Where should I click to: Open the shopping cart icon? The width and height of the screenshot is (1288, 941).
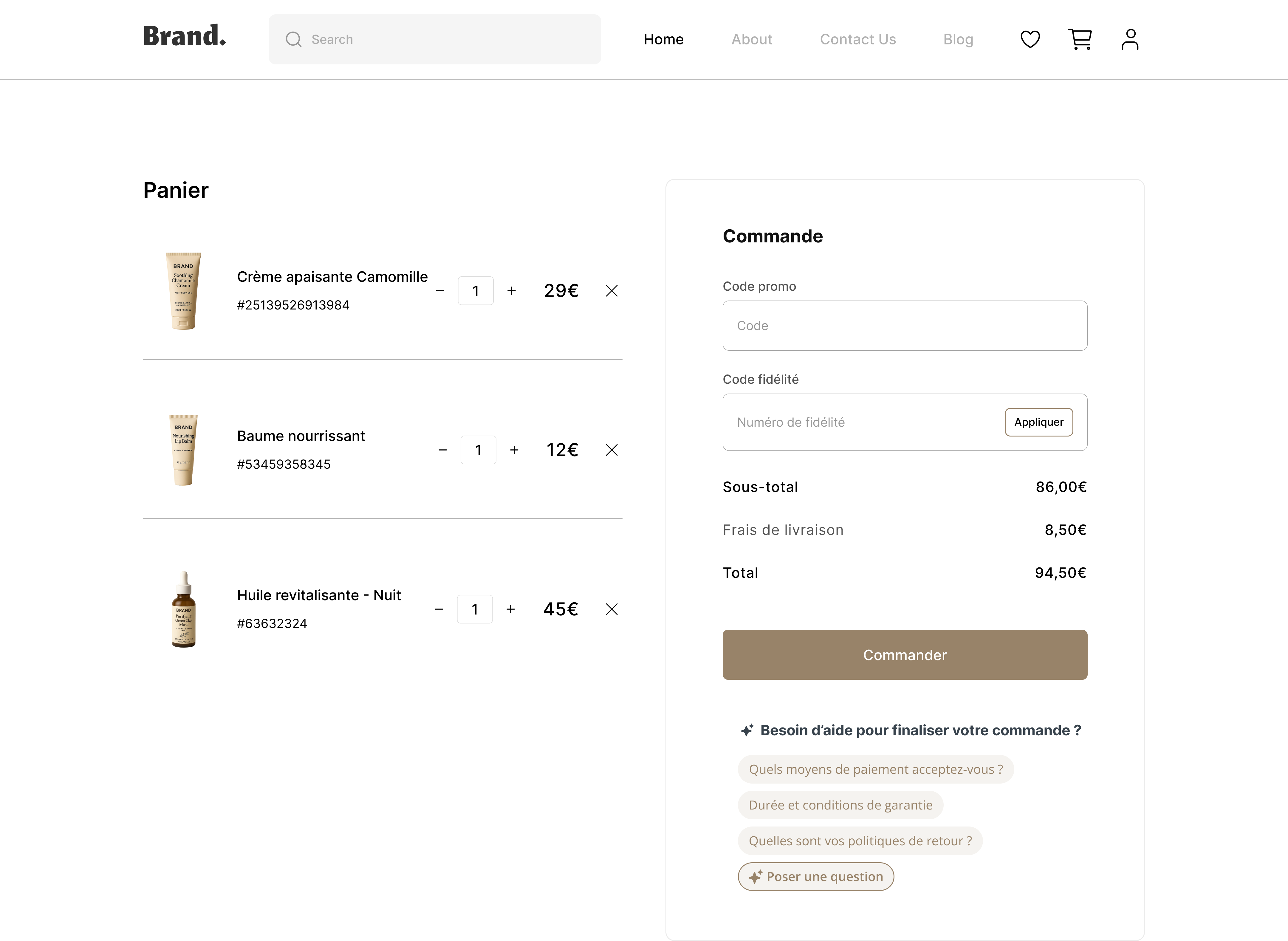pos(1080,39)
